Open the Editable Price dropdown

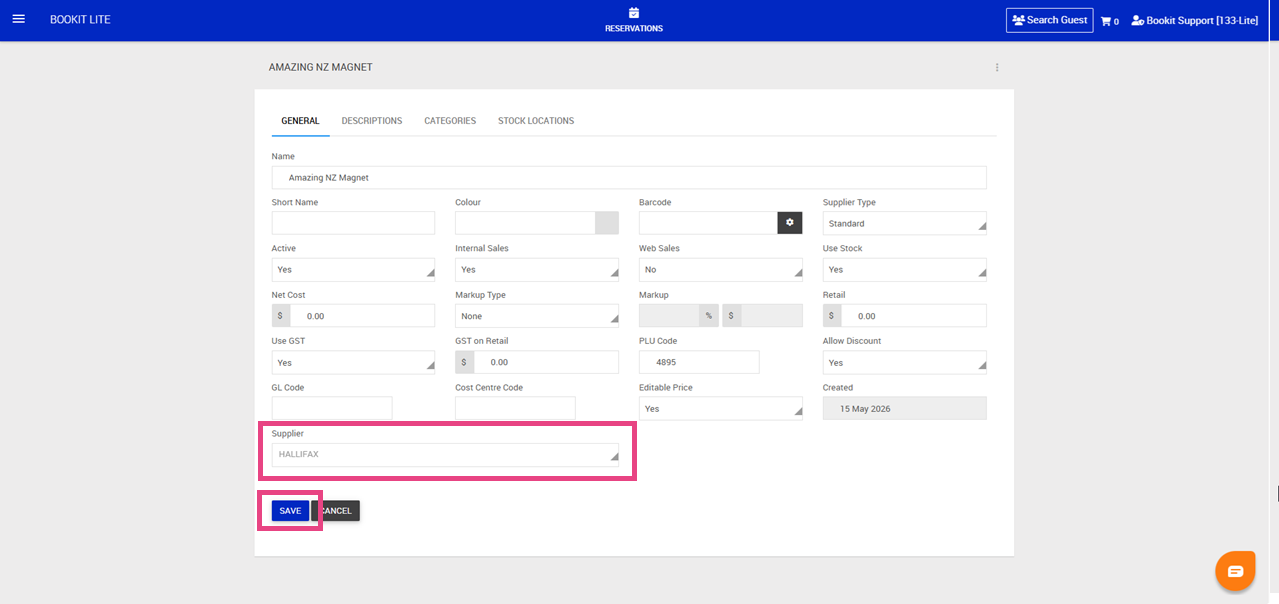pos(721,408)
